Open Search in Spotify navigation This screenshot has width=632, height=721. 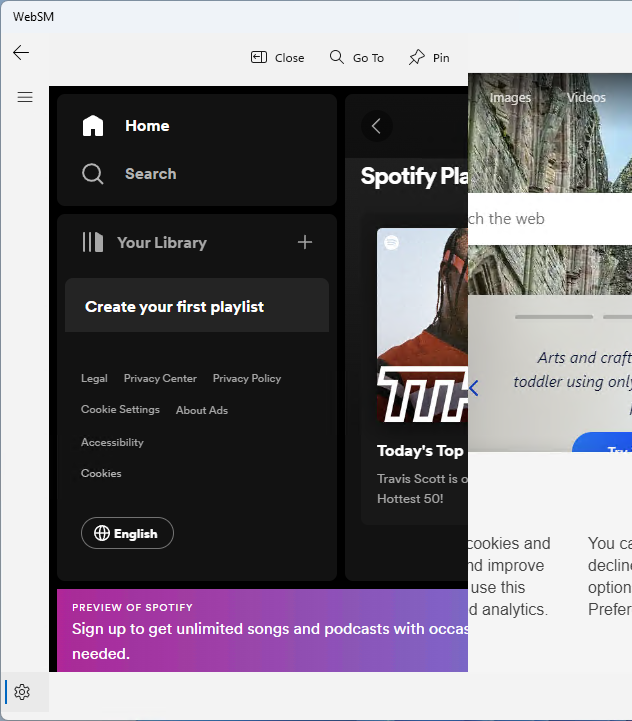[x=150, y=174]
